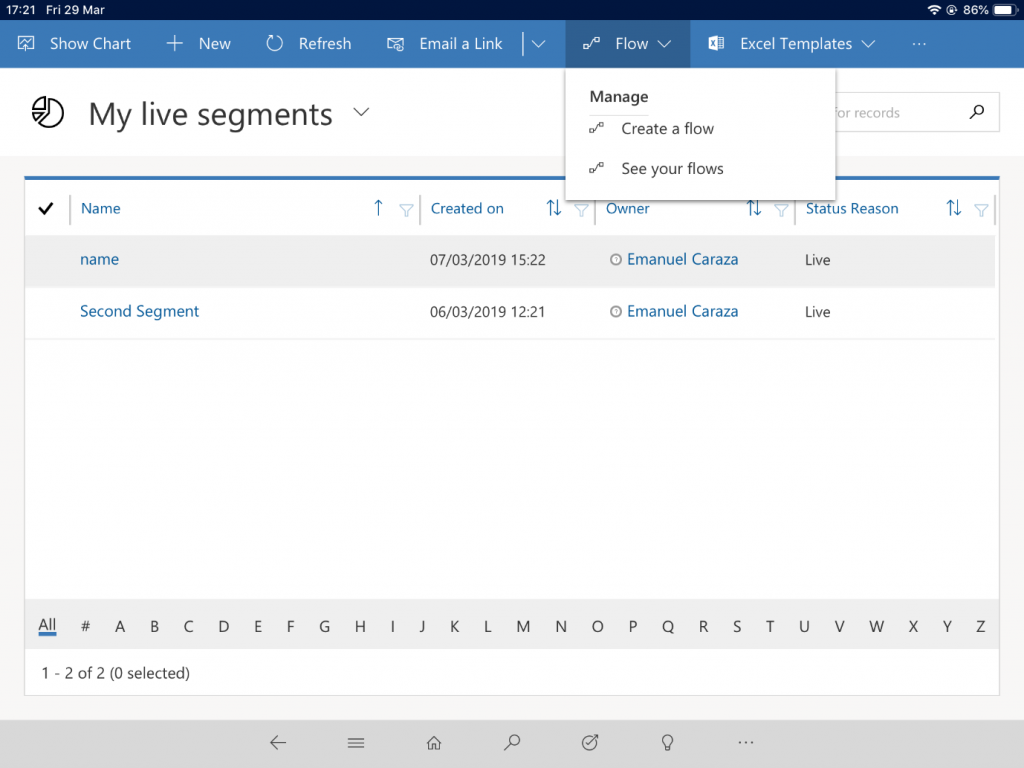
Task: Sort by the Created on column arrows
Action: pos(553,209)
